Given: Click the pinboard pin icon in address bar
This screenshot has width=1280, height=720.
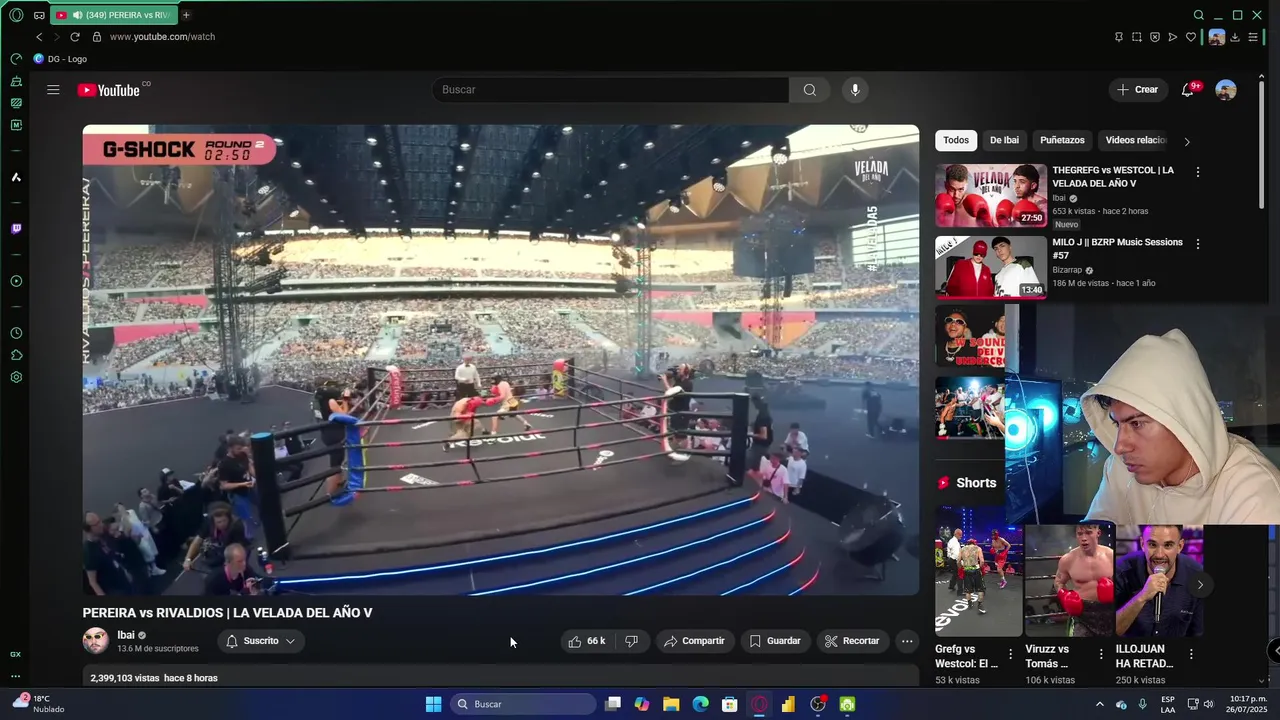Looking at the screenshot, I should 1119,37.
